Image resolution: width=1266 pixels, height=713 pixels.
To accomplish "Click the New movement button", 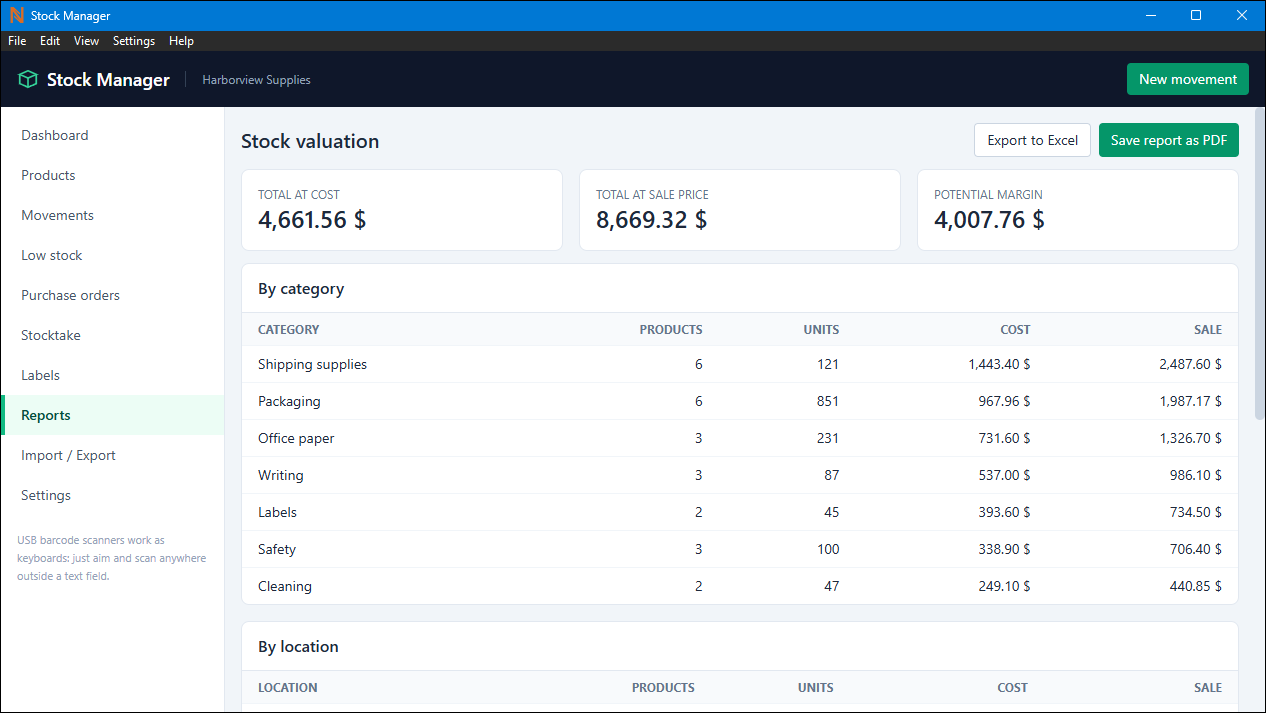I will (x=1188, y=79).
